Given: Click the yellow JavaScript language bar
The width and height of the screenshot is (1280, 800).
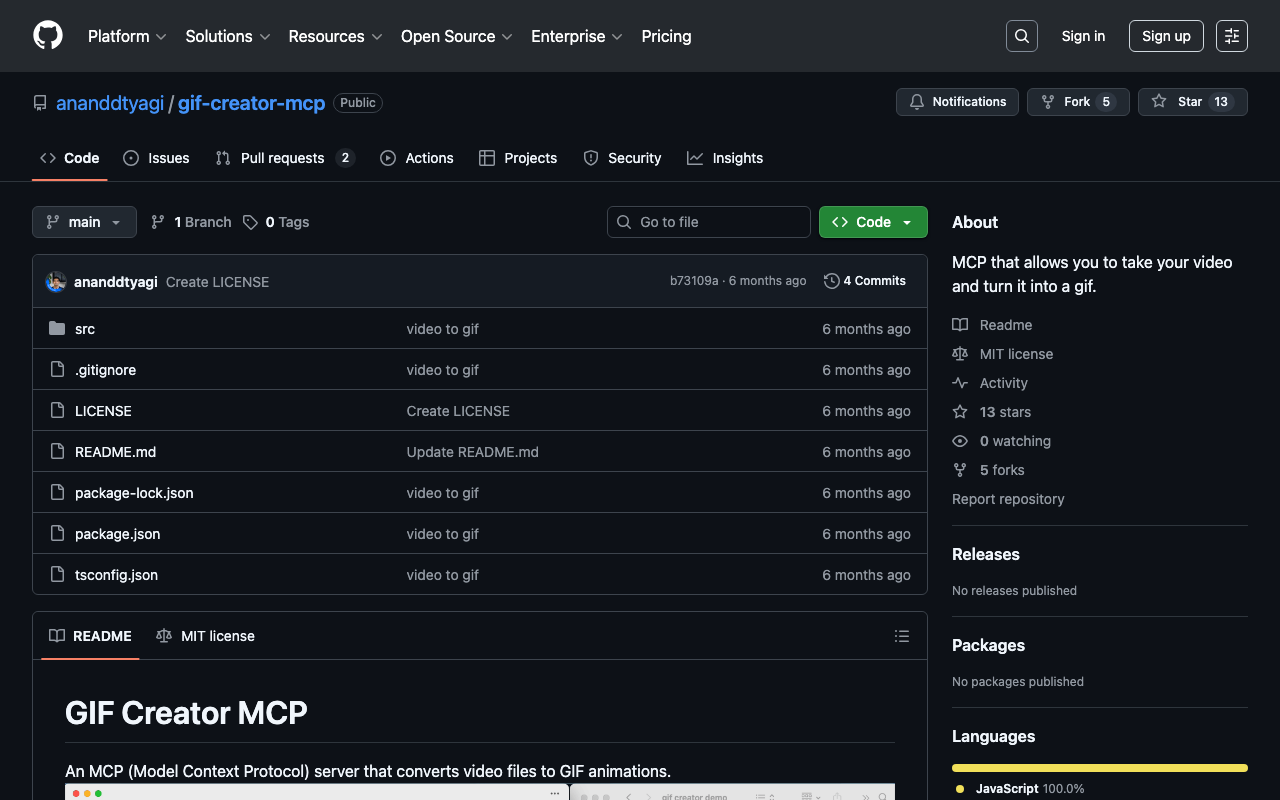Looking at the screenshot, I should point(1099,768).
